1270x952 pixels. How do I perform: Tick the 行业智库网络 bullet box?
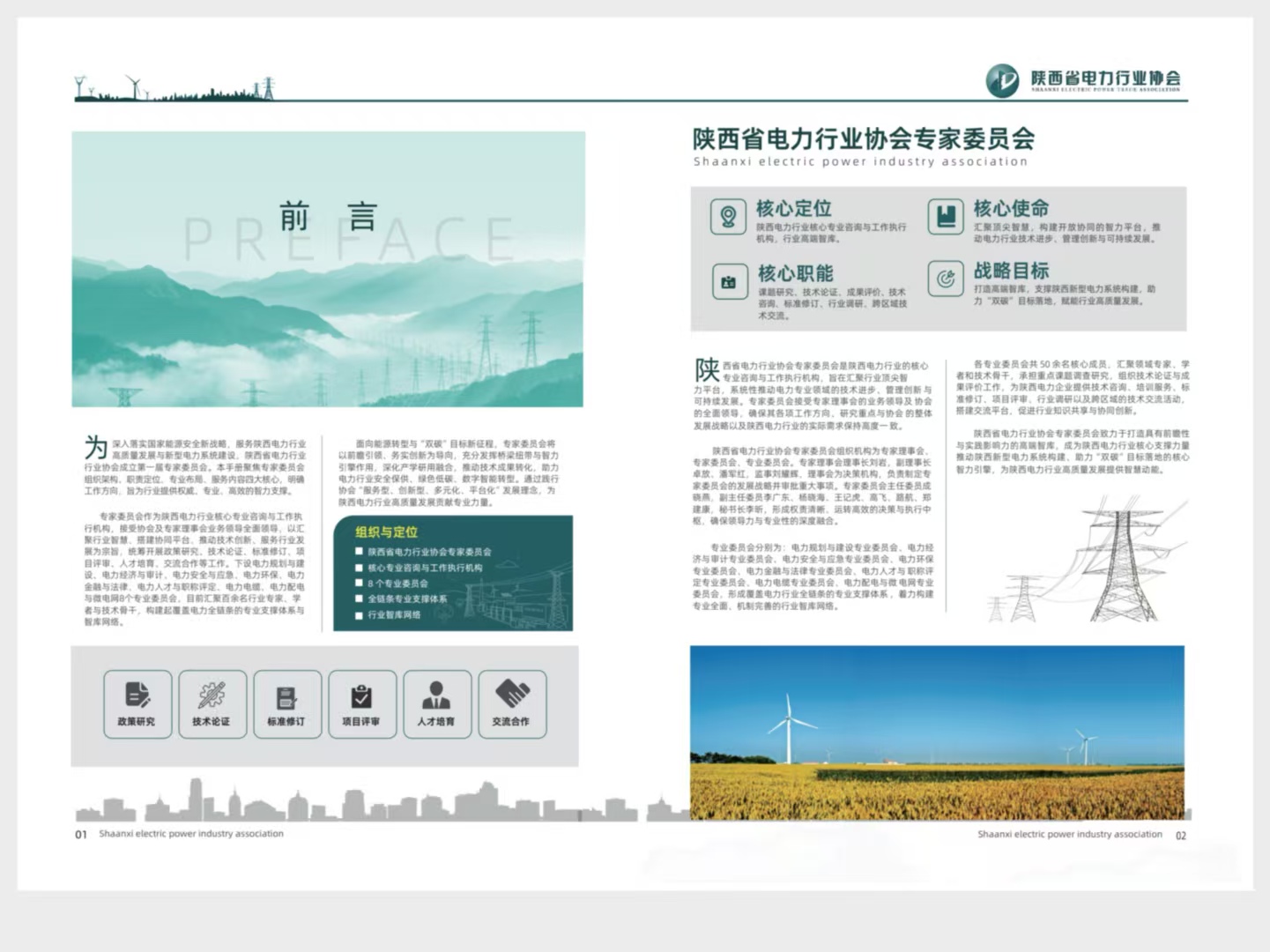click(359, 614)
